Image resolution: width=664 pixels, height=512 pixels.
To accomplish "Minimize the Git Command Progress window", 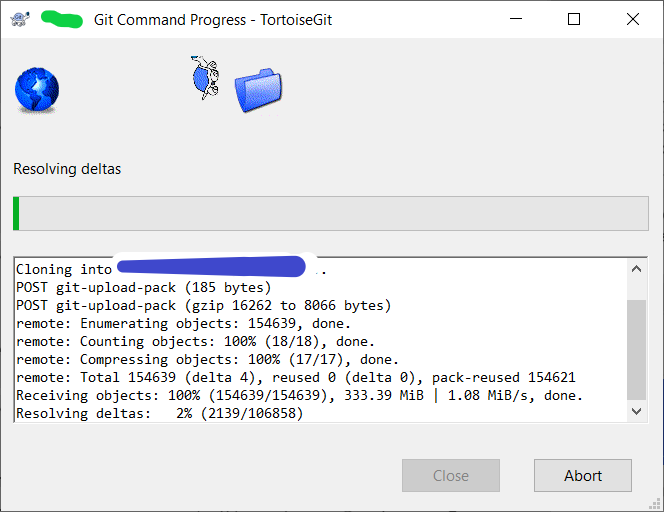I will [x=516, y=19].
